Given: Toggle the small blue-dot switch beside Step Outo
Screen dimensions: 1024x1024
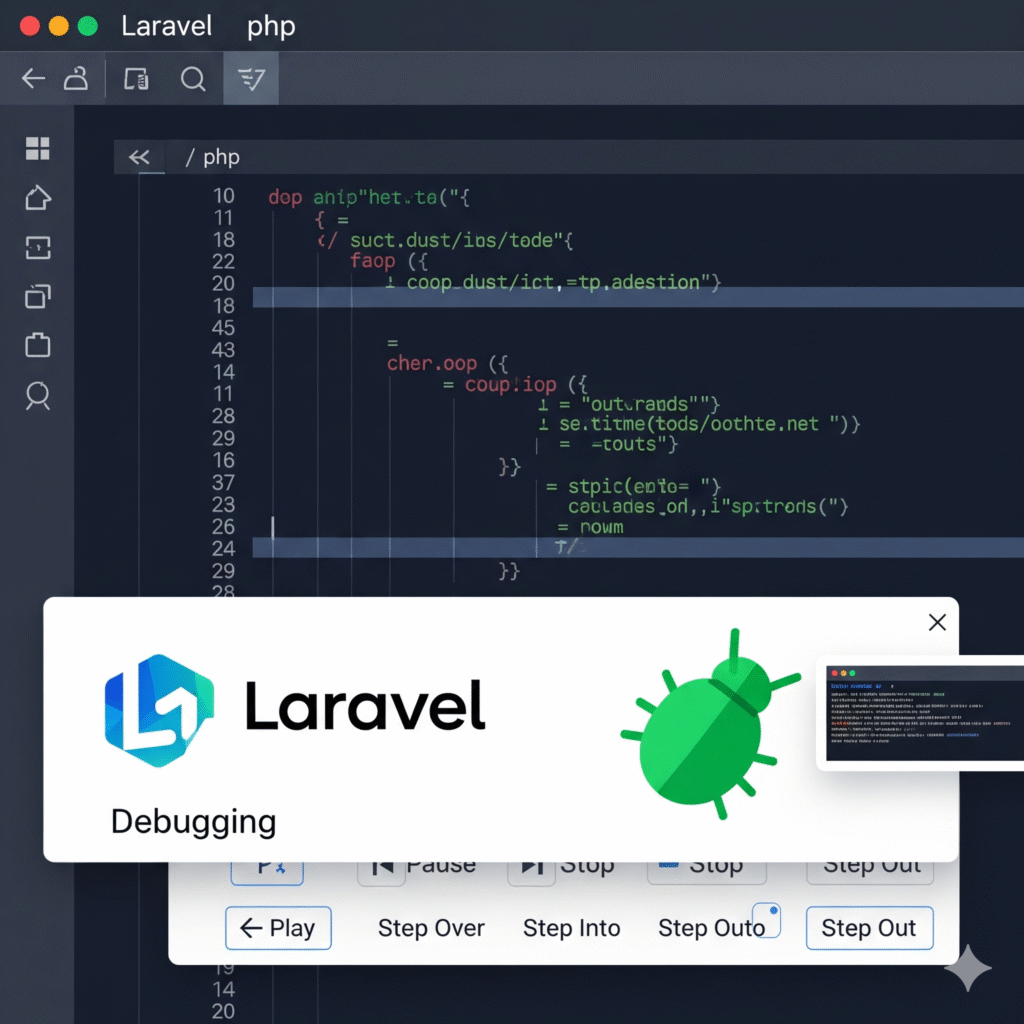Looking at the screenshot, I should (767, 920).
